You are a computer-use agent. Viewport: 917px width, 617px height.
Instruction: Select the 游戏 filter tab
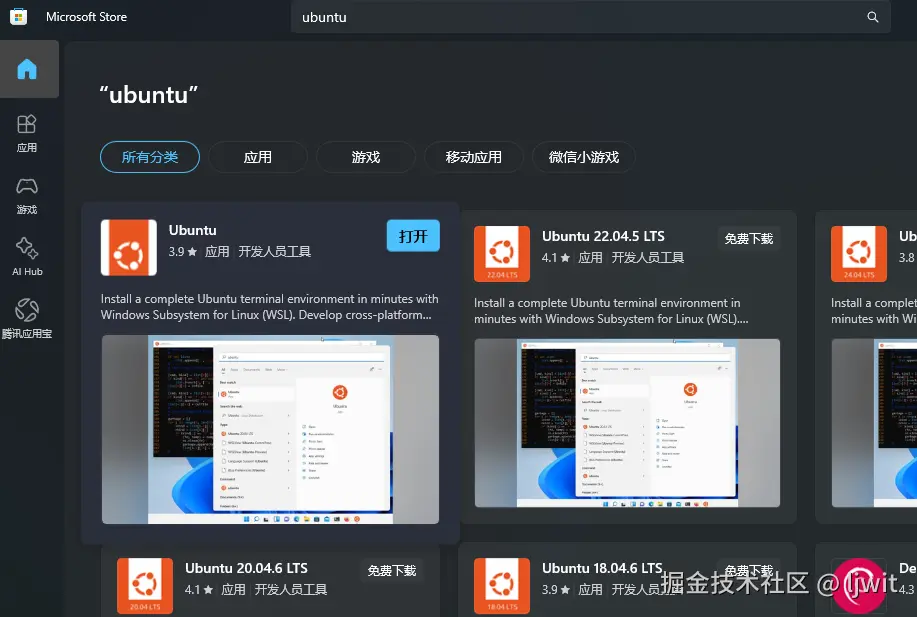(x=366, y=157)
